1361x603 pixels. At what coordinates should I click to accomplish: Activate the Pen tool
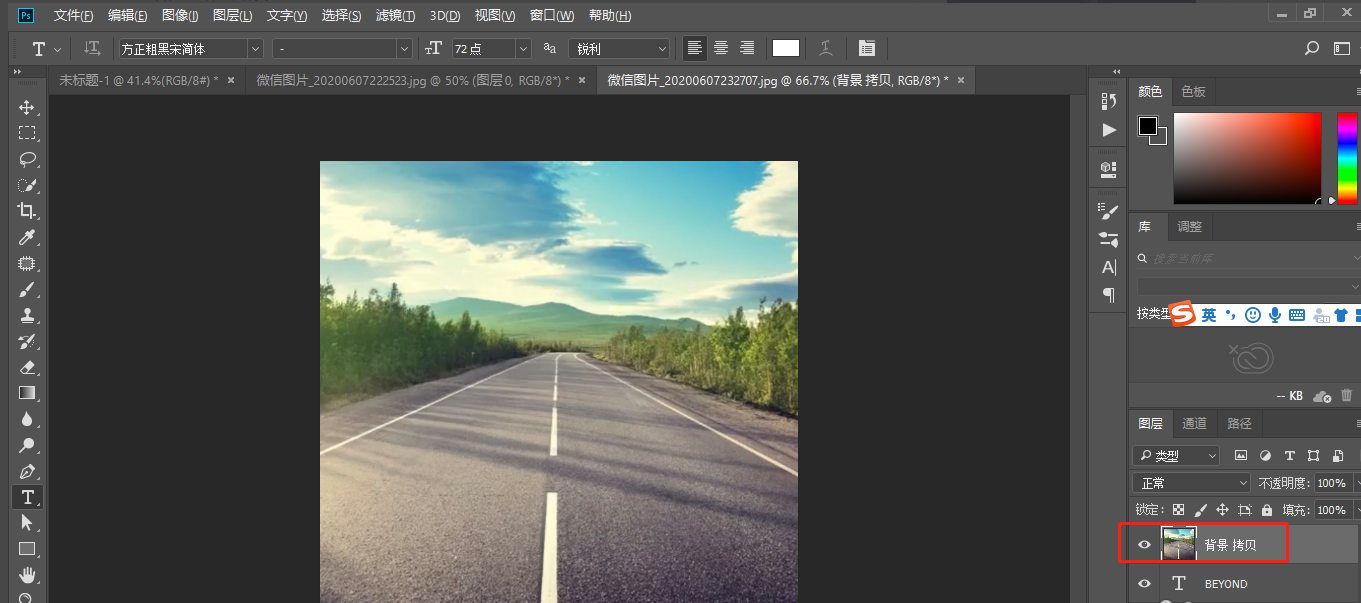click(x=27, y=471)
